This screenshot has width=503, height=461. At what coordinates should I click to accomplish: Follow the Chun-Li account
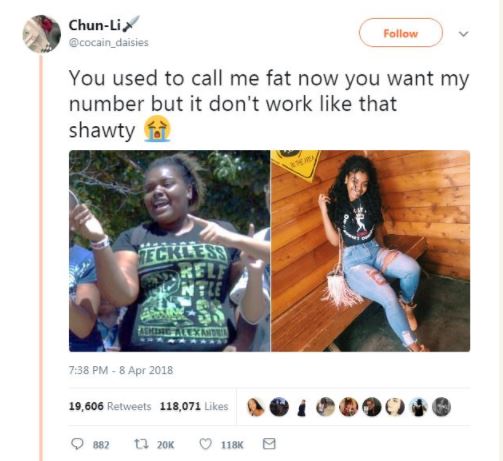(401, 33)
